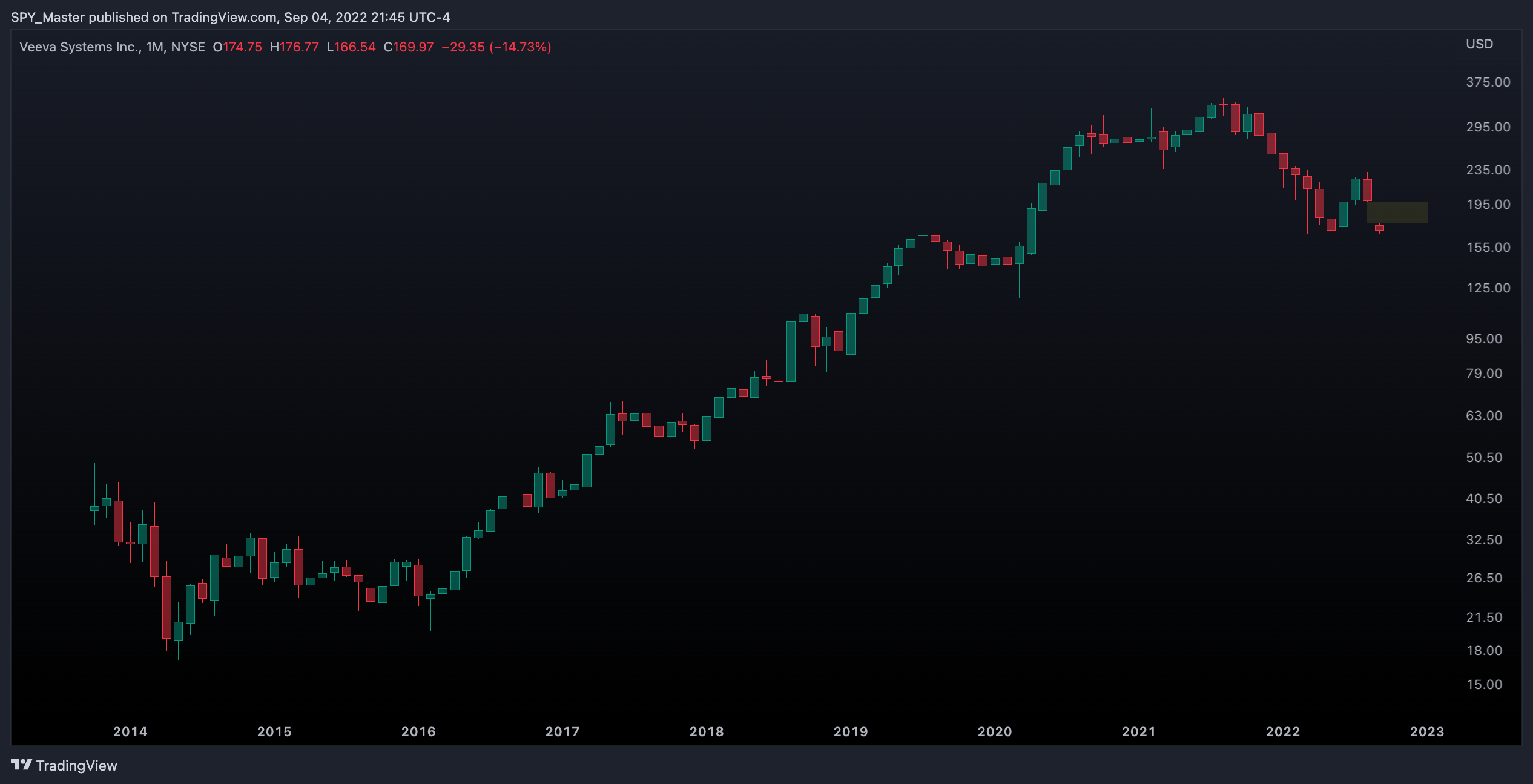1533x784 pixels.
Task: Click the 125.00 price axis label
Action: 1488,288
